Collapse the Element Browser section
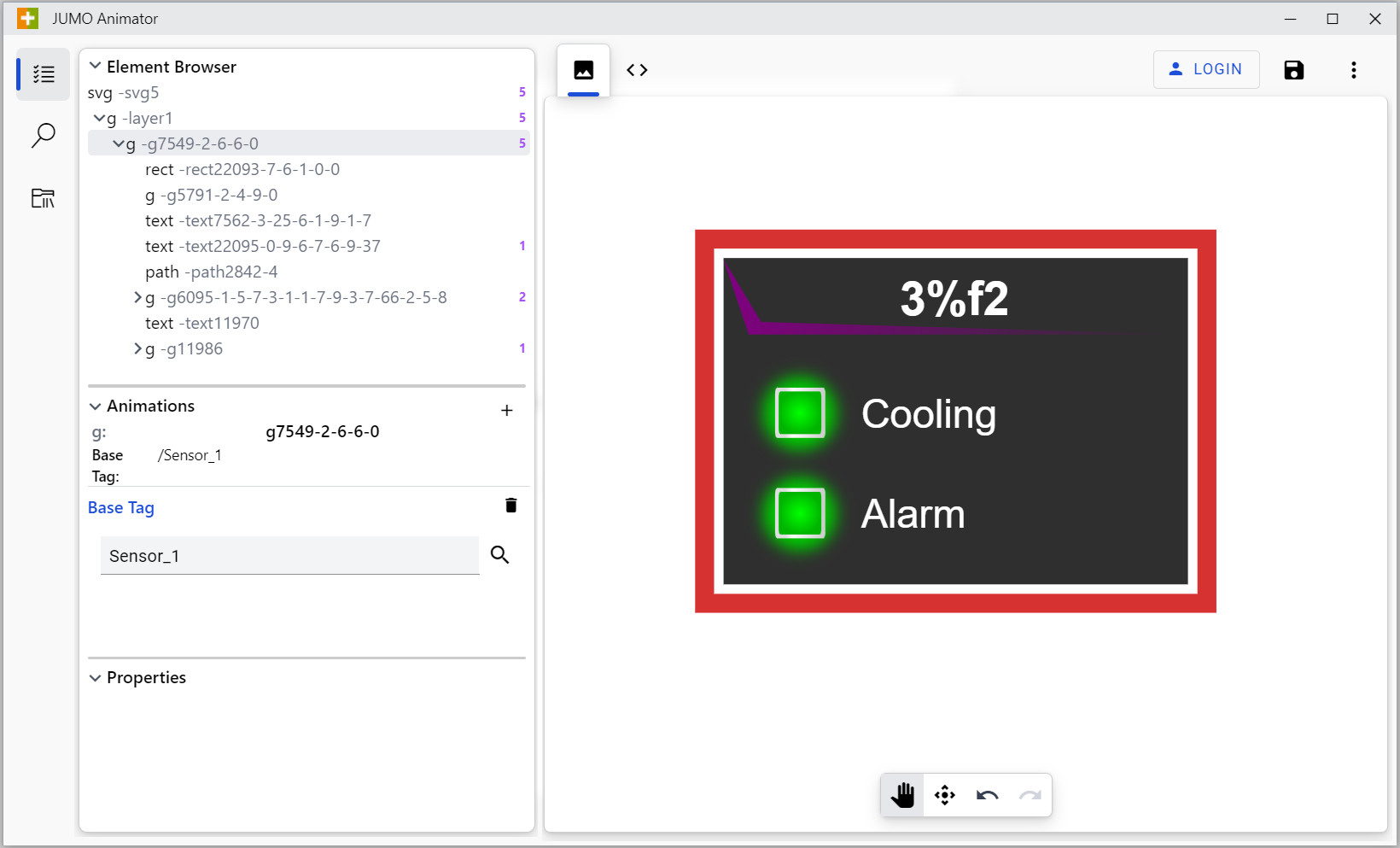Screen dimensions: 1400x848 [x=96, y=67]
